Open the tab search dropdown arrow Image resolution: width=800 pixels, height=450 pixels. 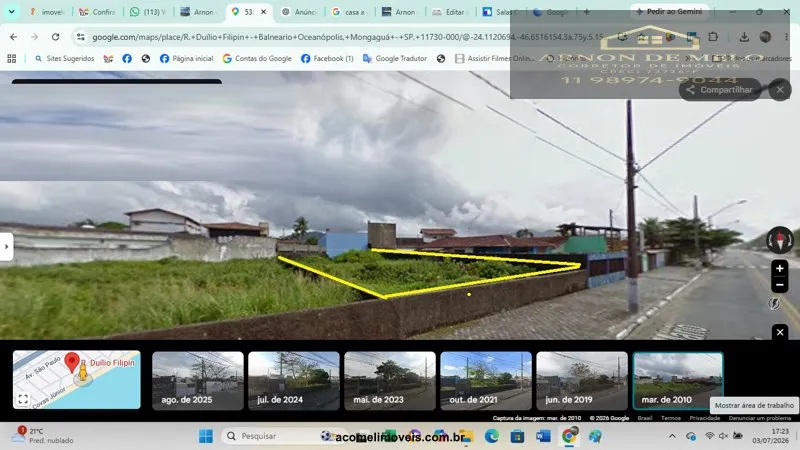tap(11, 11)
